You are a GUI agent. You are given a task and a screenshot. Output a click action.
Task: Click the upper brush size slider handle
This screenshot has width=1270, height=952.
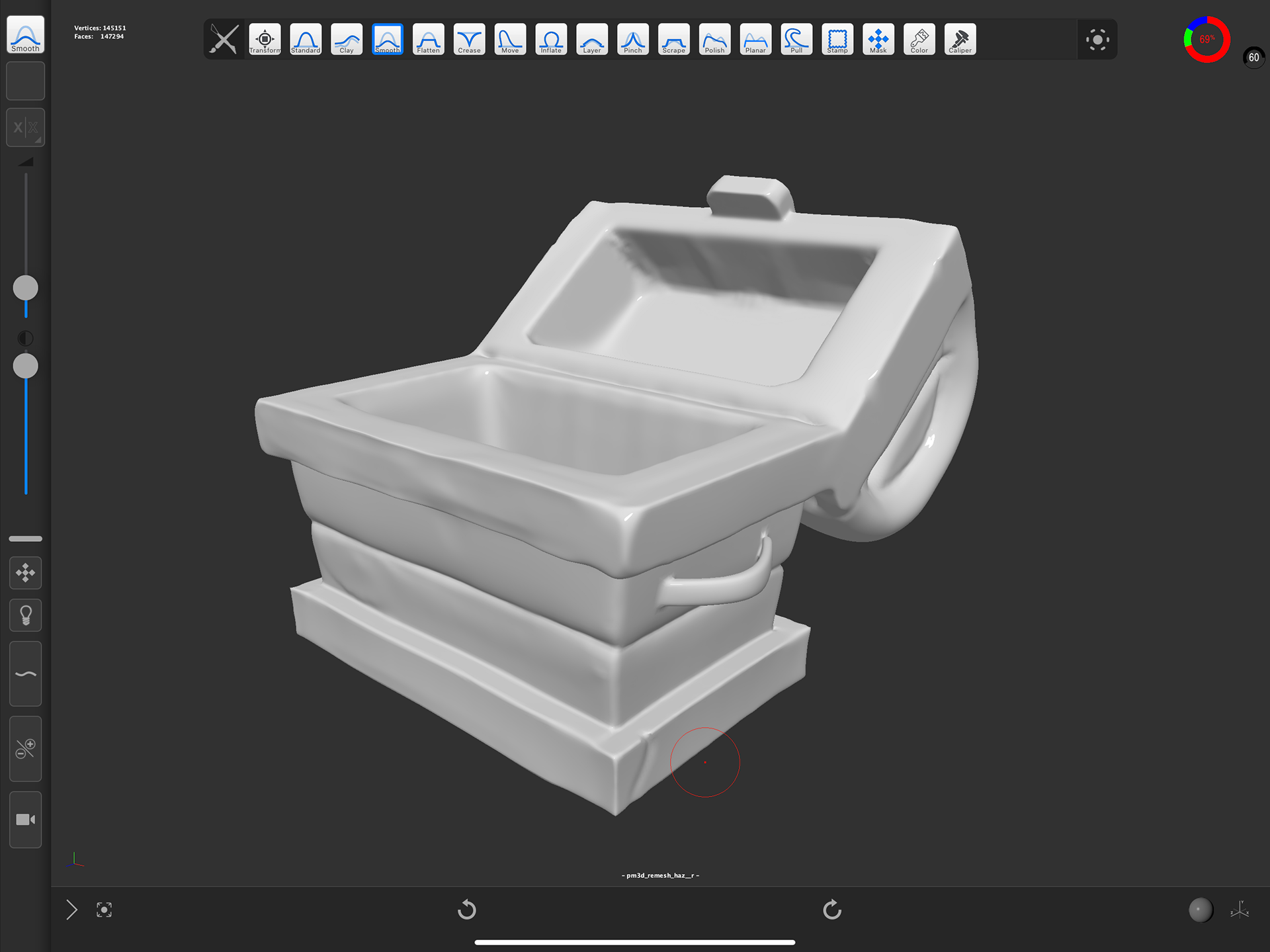[x=25, y=288]
